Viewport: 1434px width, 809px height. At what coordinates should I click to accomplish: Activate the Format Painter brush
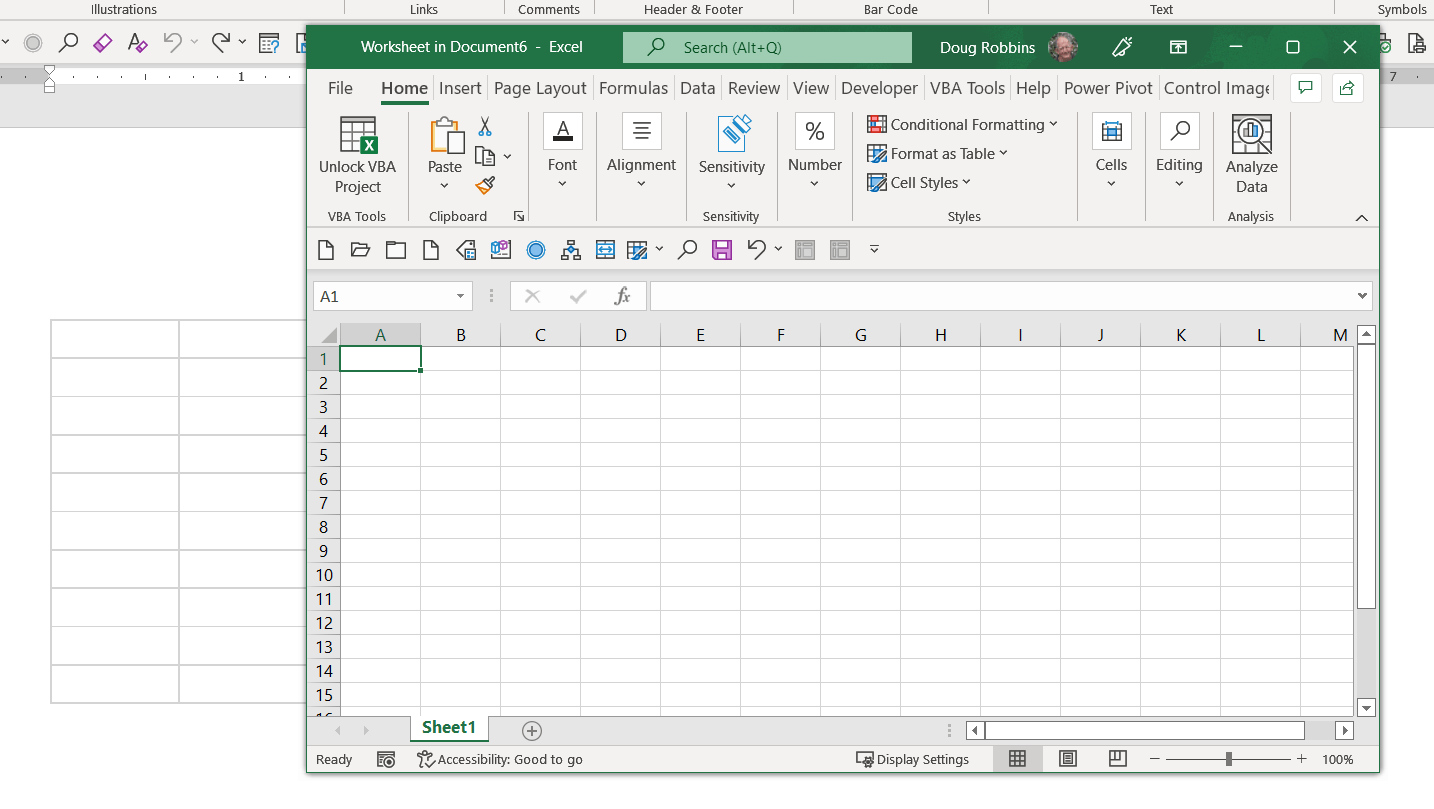tap(485, 186)
